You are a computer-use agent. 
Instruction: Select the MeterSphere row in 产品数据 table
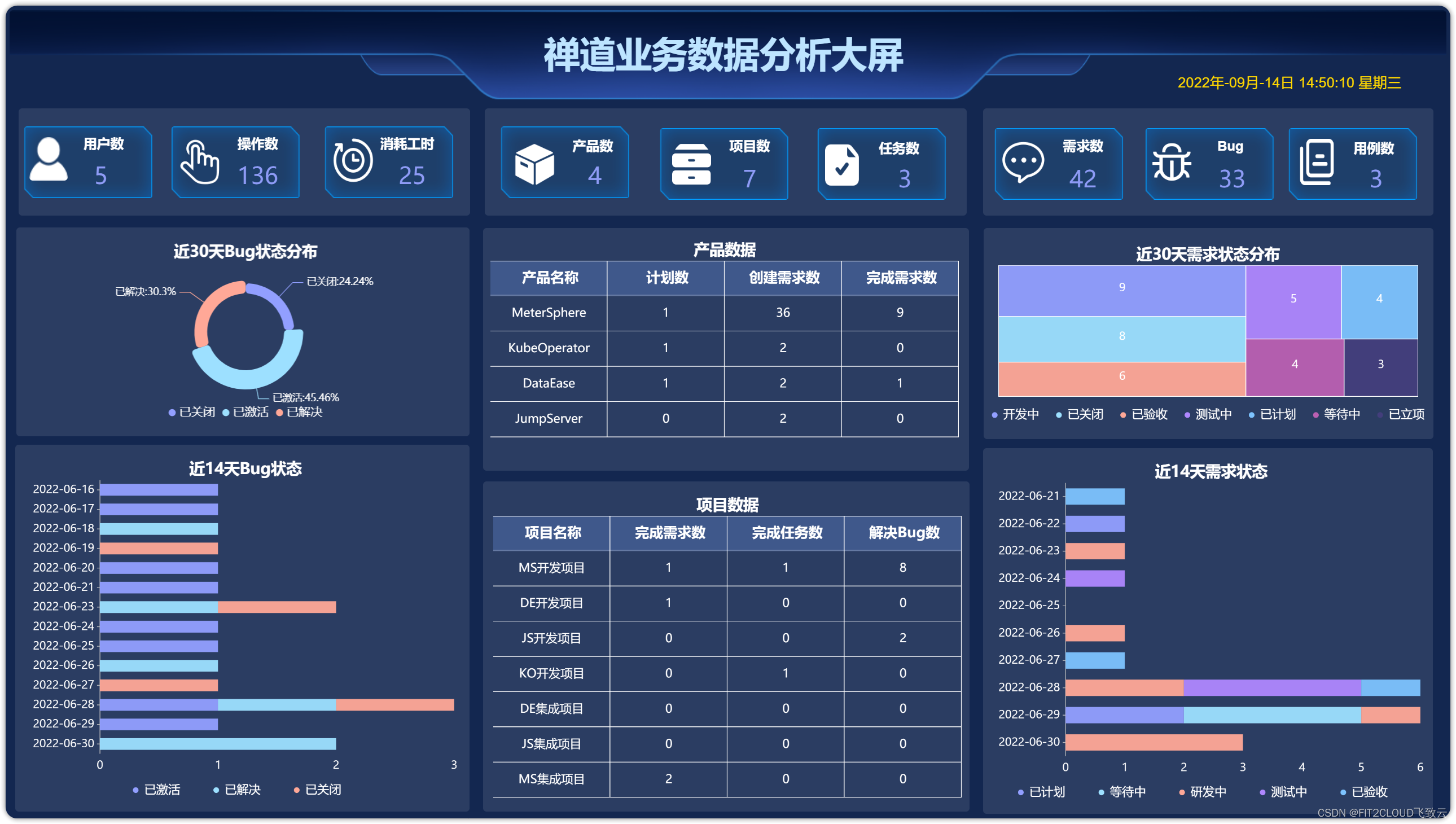(x=549, y=313)
